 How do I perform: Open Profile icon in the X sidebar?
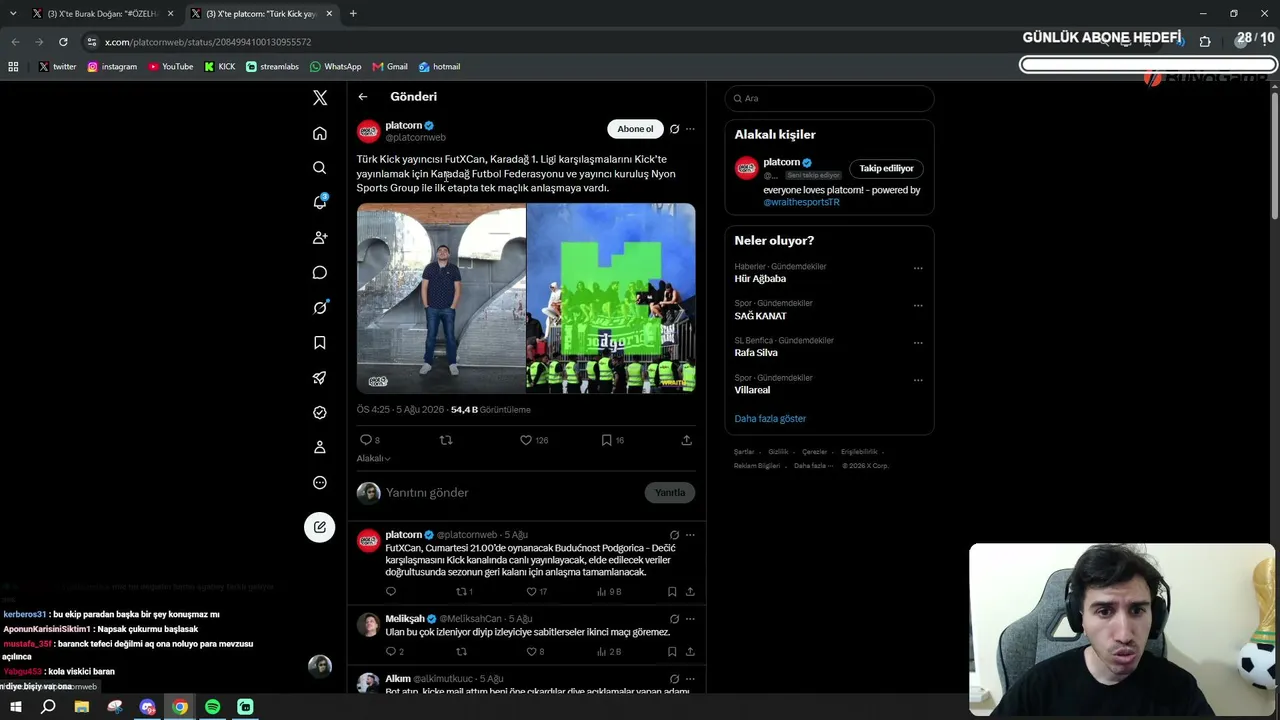[x=320, y=447]
